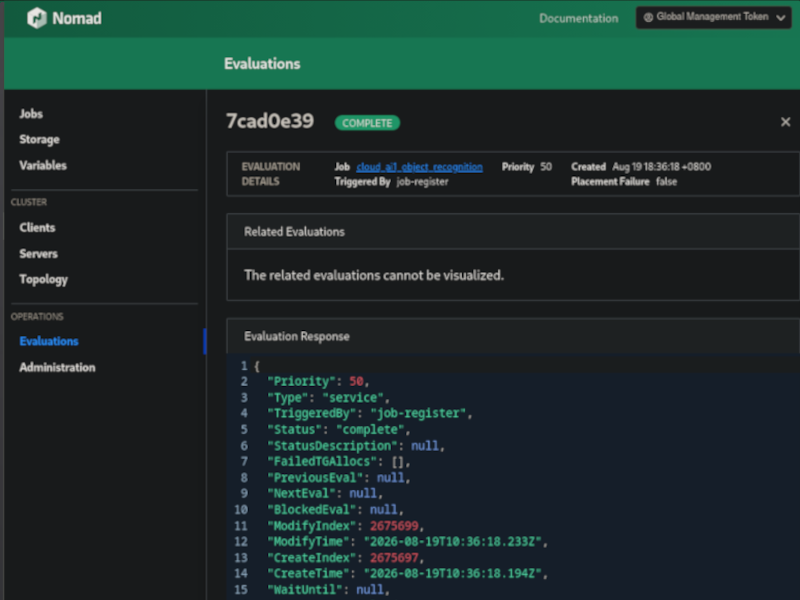Click Placement Failure value false

coord(666,182)
